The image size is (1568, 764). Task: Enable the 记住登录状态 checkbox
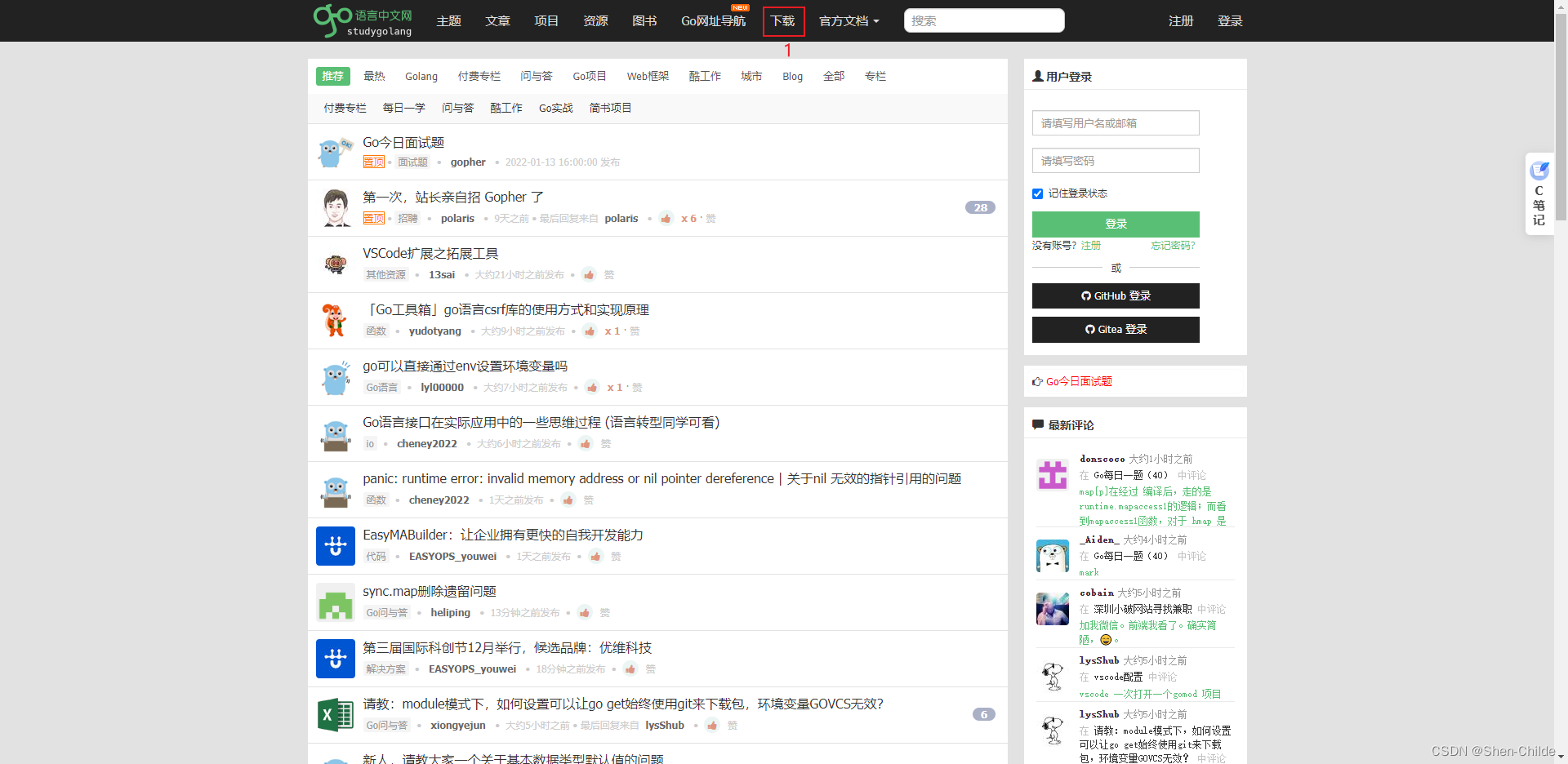1037,193
